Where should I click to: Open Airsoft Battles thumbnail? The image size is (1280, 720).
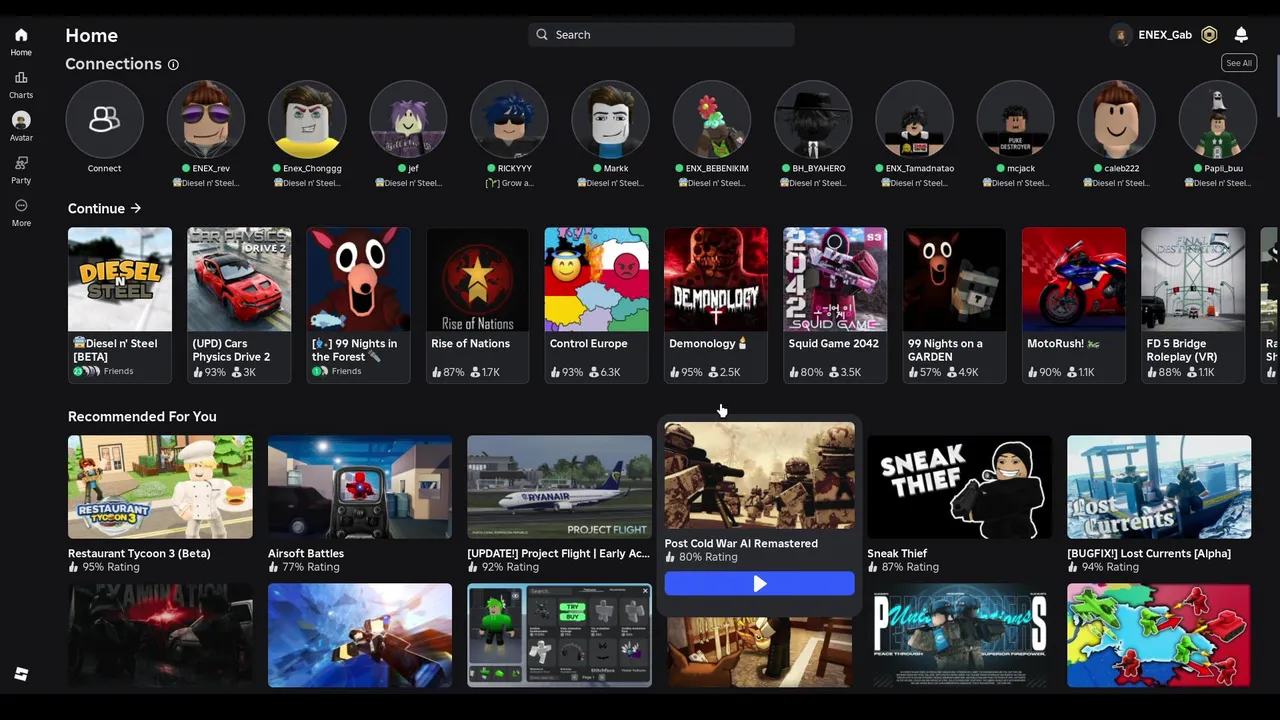coord(360,487)
